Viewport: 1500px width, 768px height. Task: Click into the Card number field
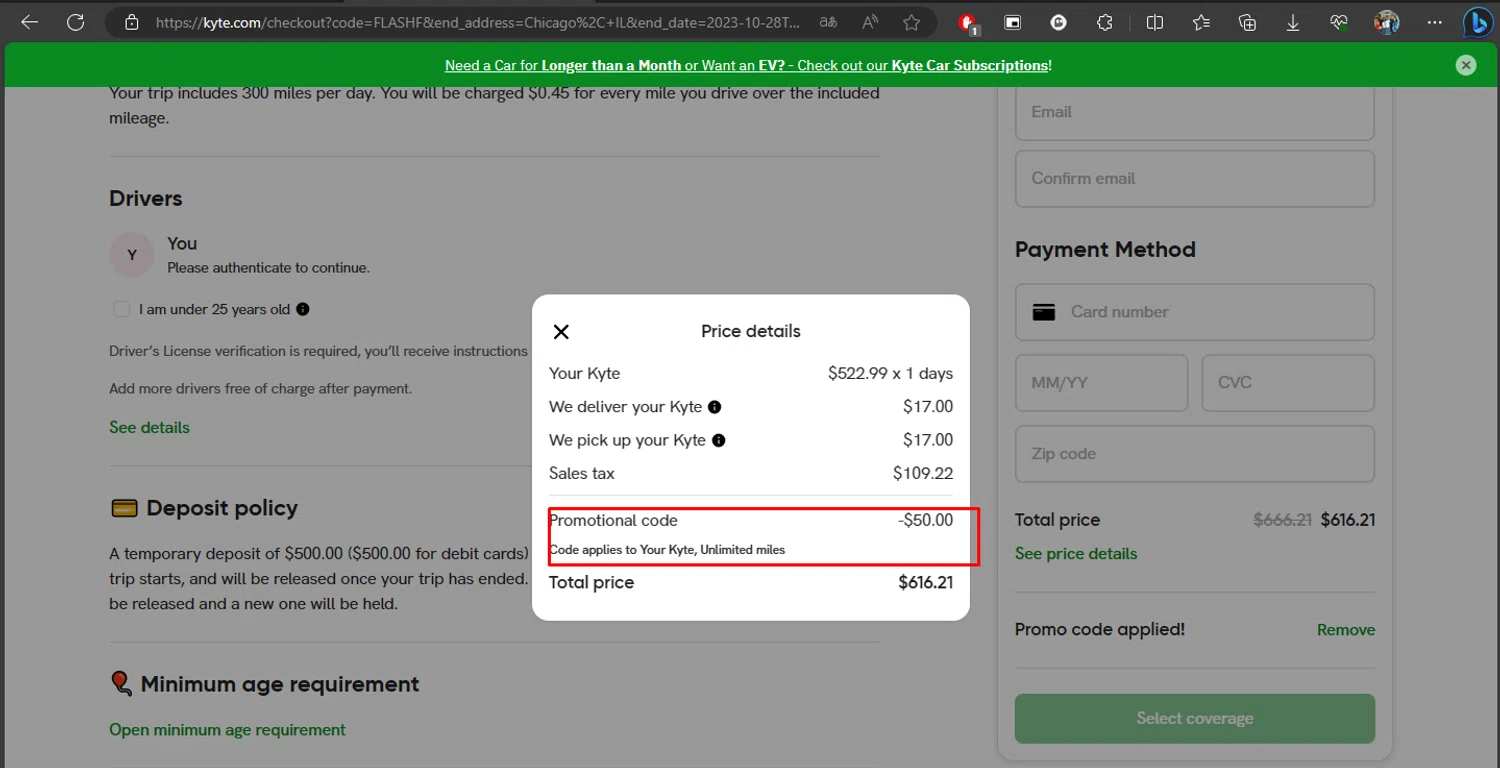click(x=1195, y=312)
